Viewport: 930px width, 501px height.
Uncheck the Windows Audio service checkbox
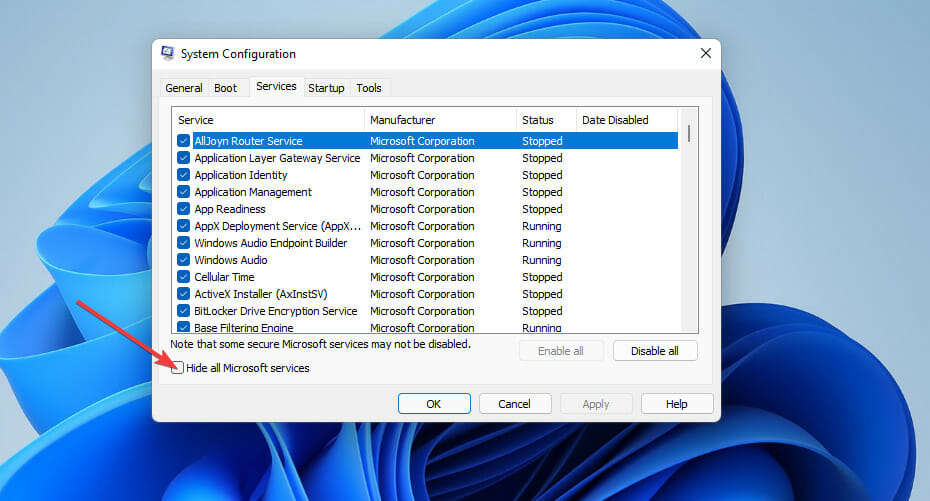183,260
